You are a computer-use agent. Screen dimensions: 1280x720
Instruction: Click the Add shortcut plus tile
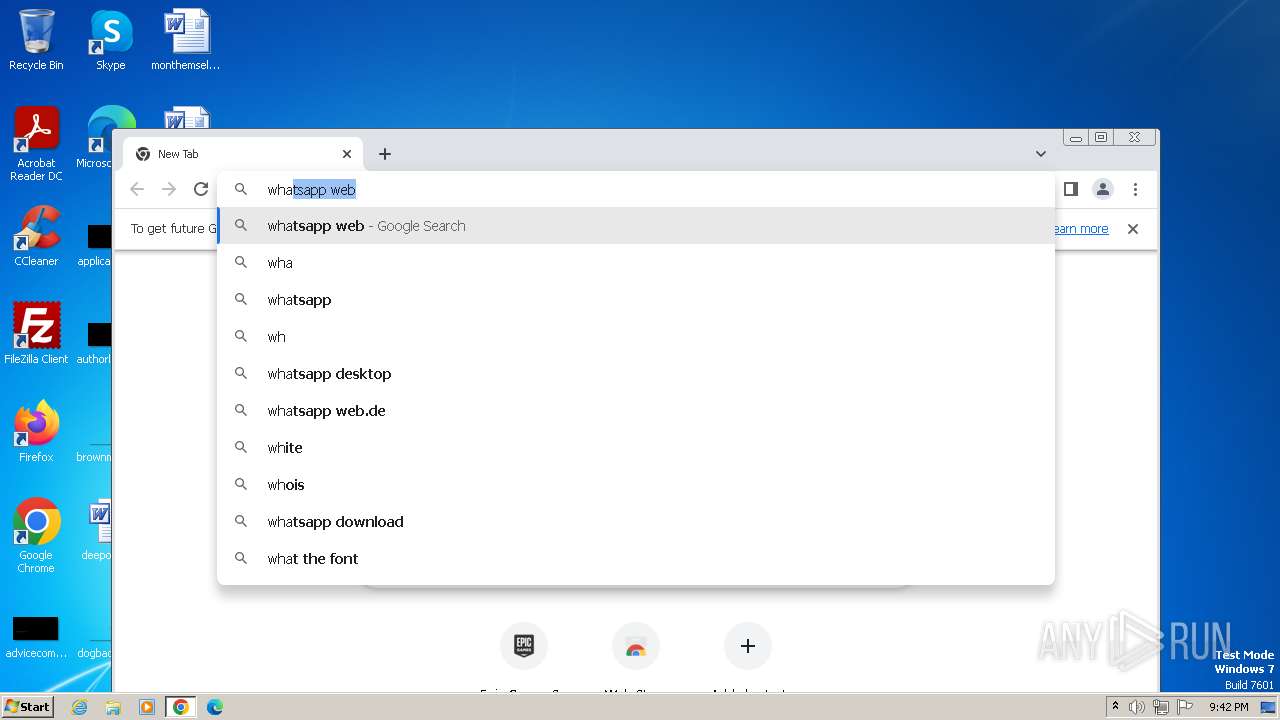coord(748,646)
